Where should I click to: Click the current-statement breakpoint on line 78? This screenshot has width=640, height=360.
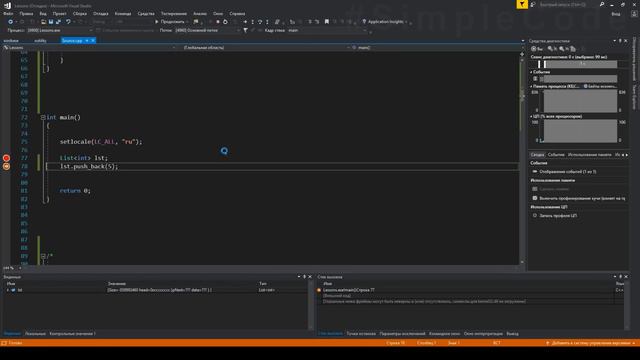coord(6,166)
